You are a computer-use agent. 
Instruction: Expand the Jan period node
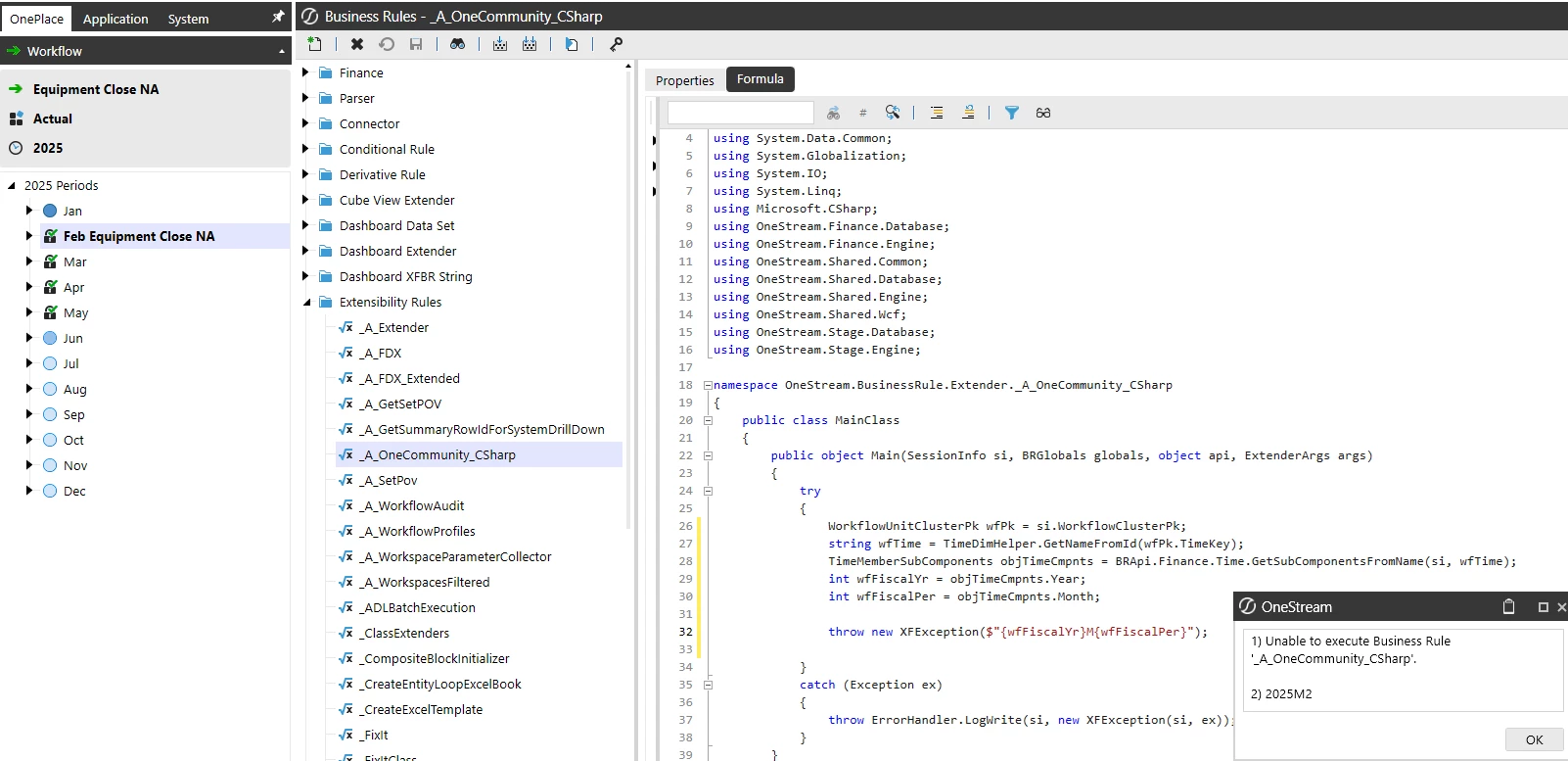click(x=29, y=211)
